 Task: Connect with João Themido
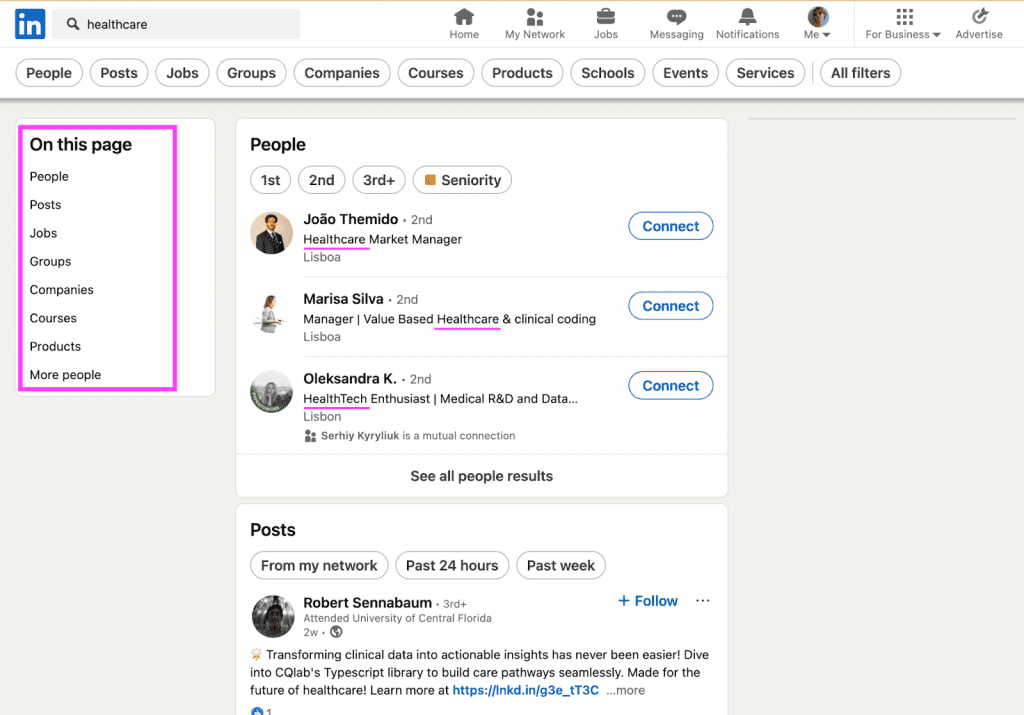pyautogui.click(x=671, y=226)
